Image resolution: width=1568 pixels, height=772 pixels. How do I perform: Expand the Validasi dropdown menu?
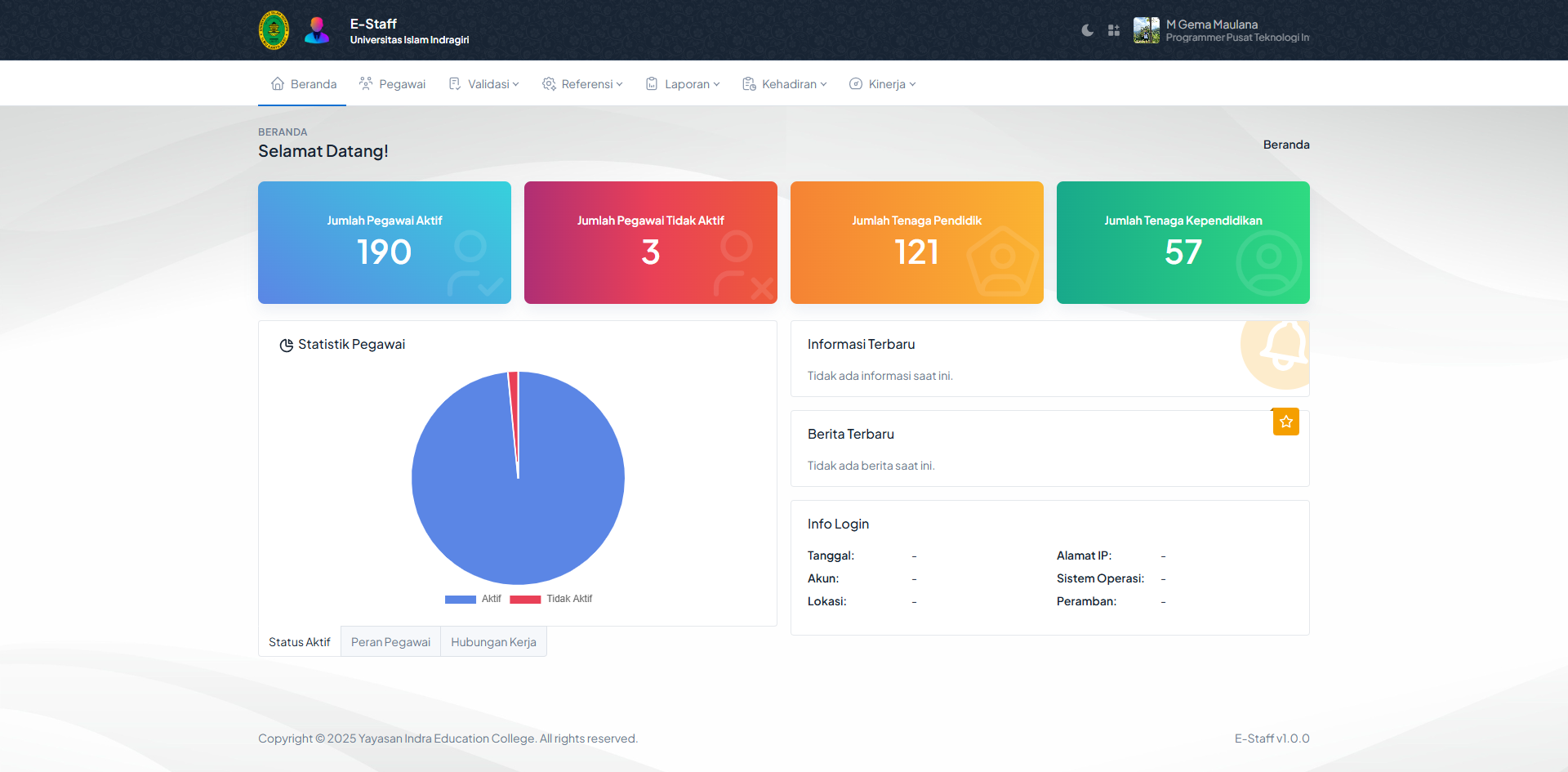483,84
